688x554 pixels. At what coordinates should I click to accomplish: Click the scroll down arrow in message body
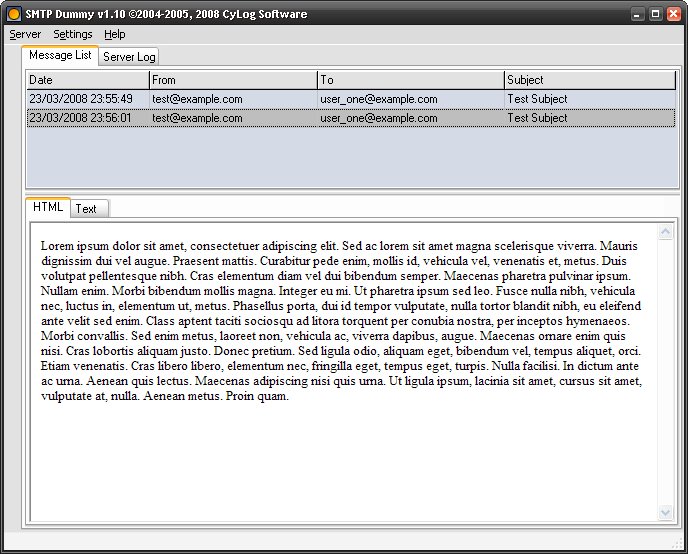tap(666, 512)
